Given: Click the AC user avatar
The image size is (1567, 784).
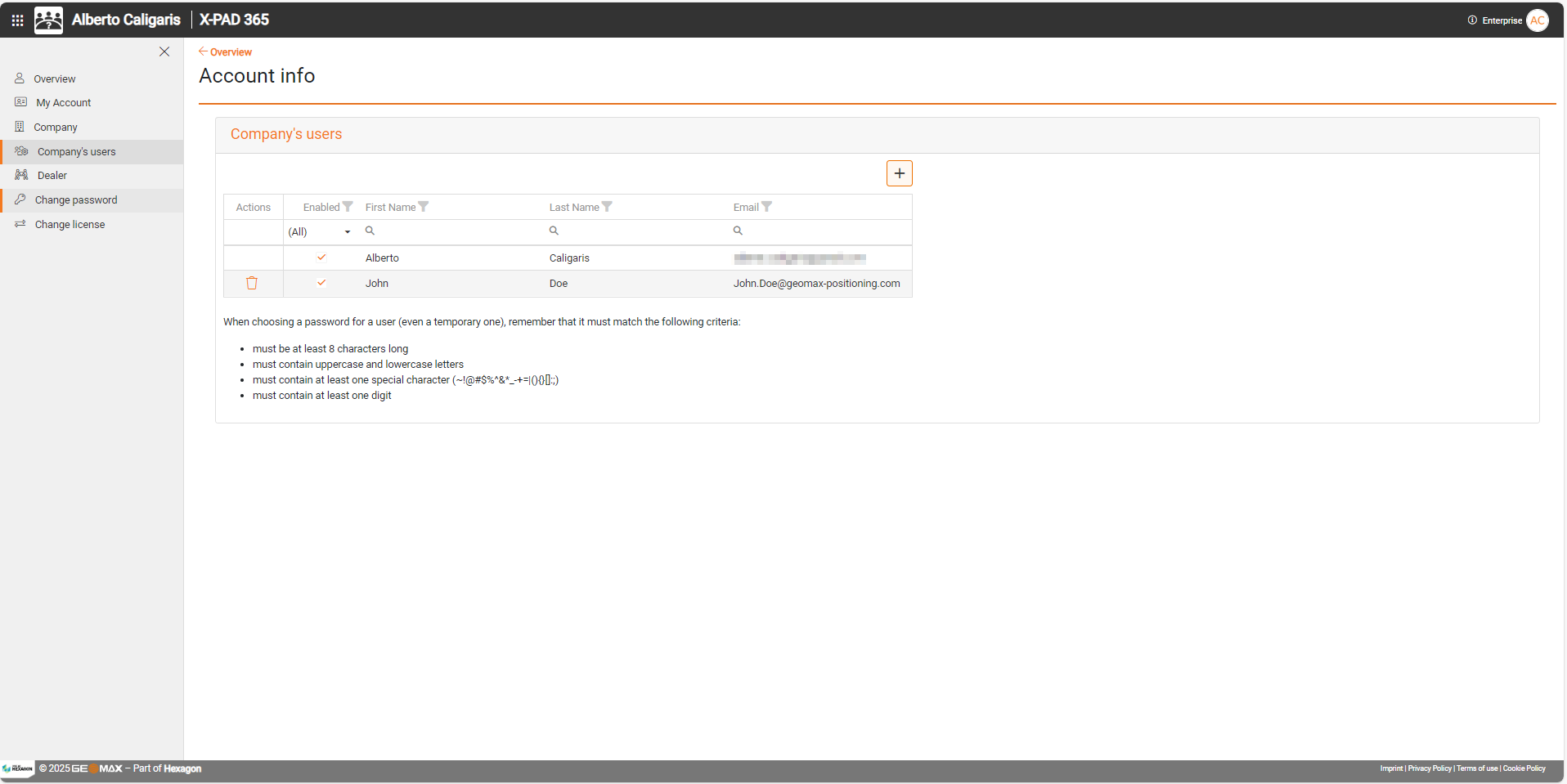Looking at the screenshot, I should pyautogui.click(x=1538, y=20).
